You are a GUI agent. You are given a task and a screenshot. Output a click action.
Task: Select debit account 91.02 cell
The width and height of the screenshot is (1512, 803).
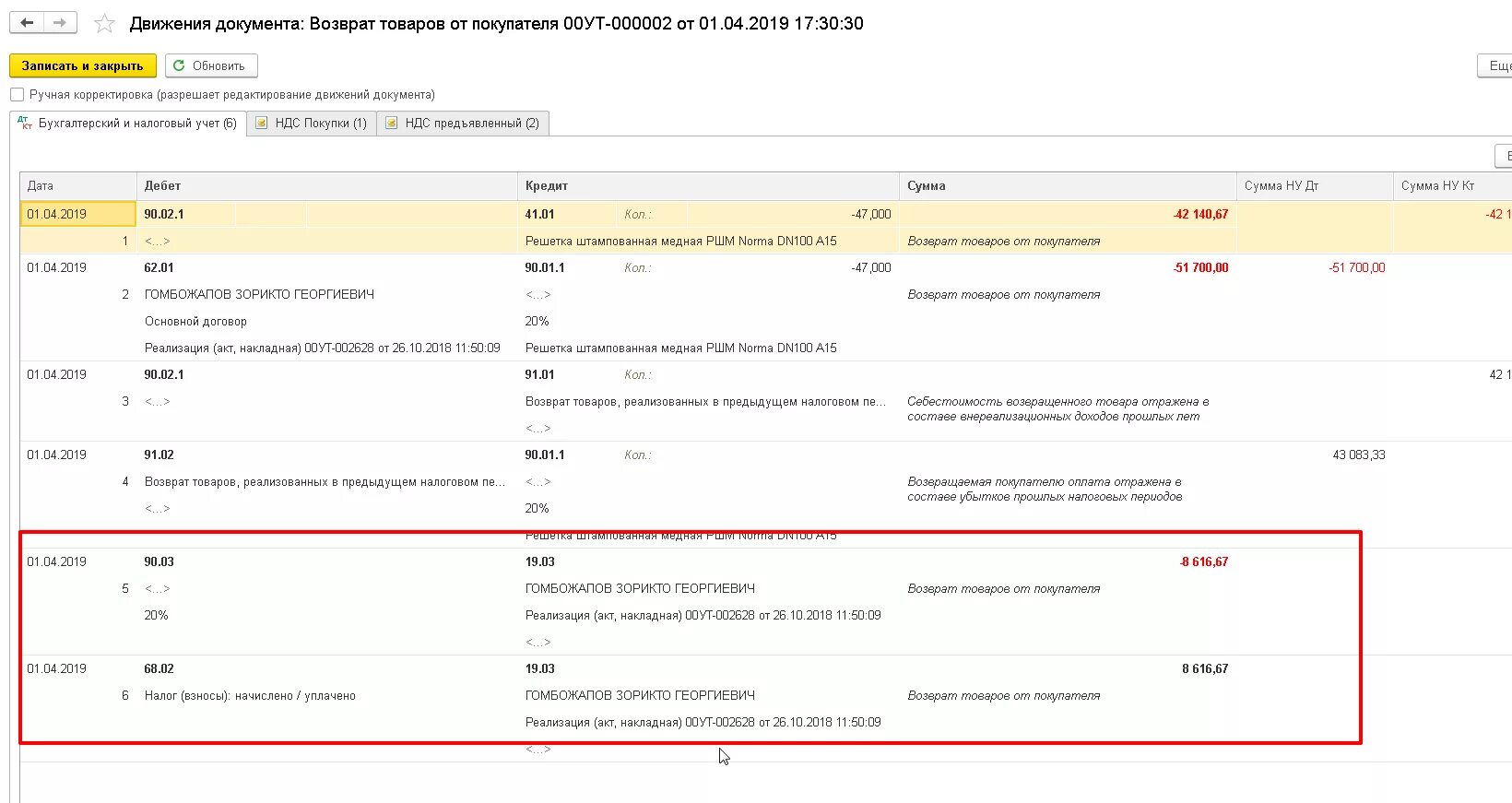159,455
